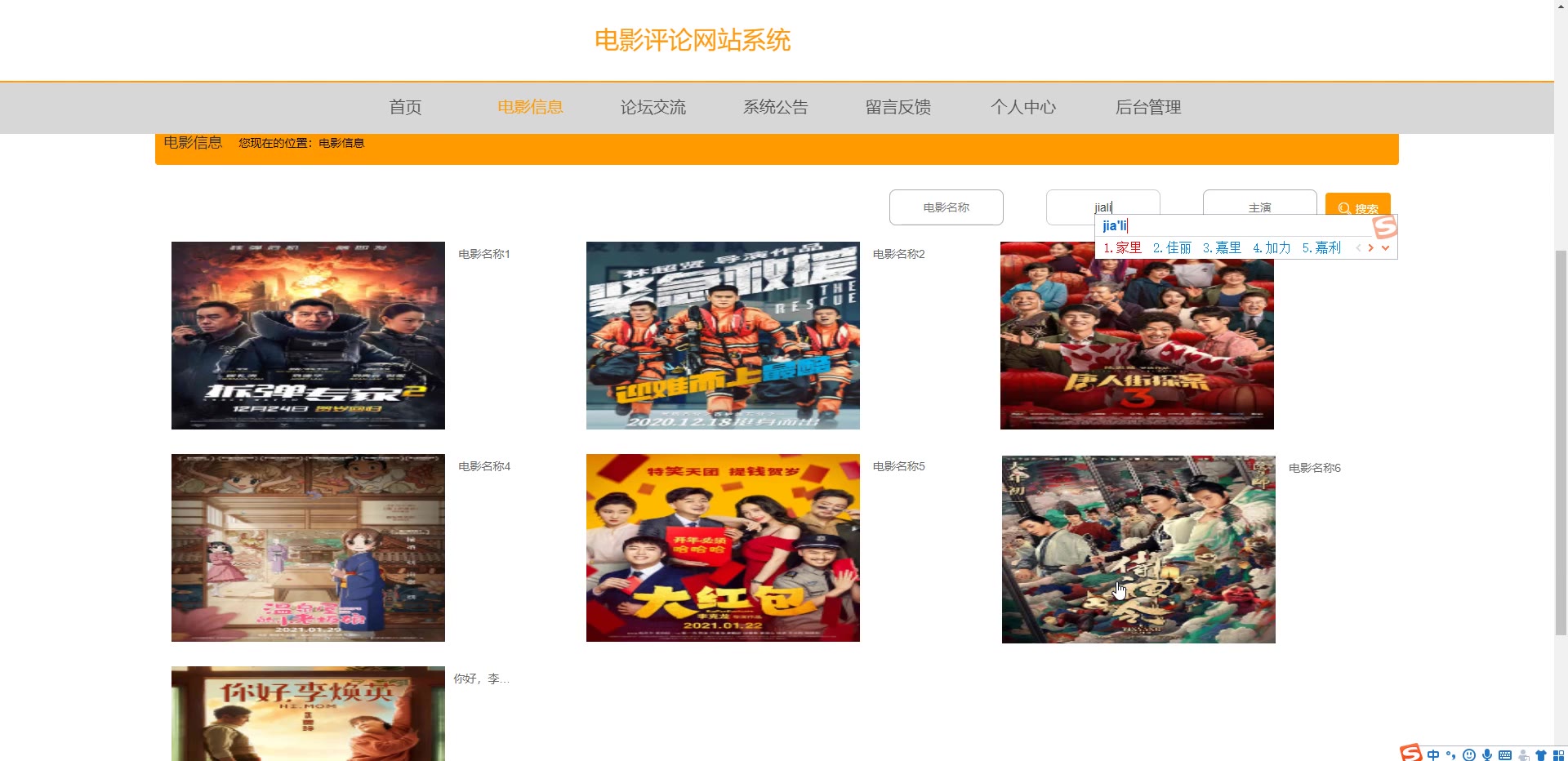
Task: Open the 系统公告 nav item
Action: click(775, 107)
